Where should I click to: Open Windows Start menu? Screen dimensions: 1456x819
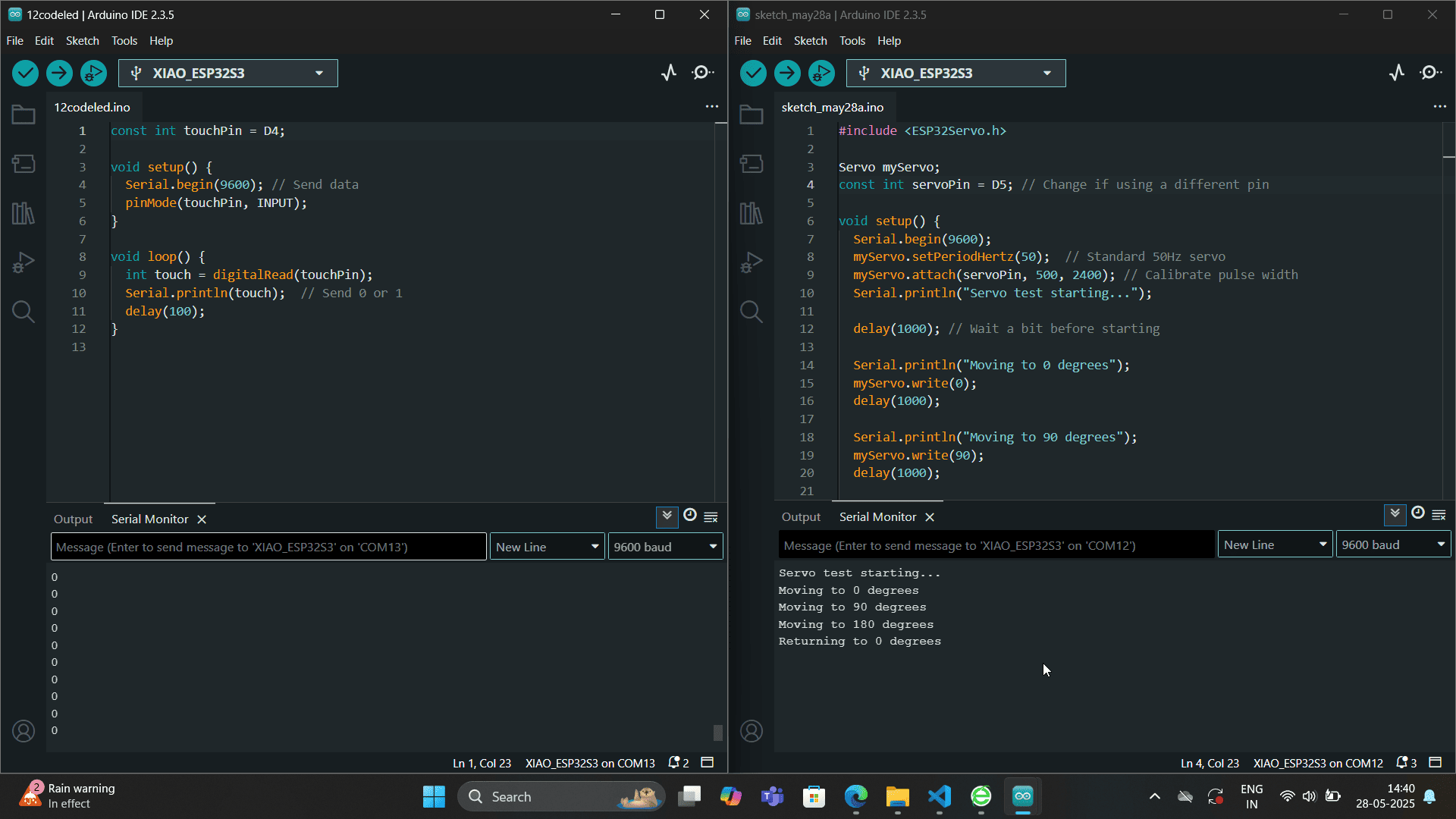click(x=434, y=796)
